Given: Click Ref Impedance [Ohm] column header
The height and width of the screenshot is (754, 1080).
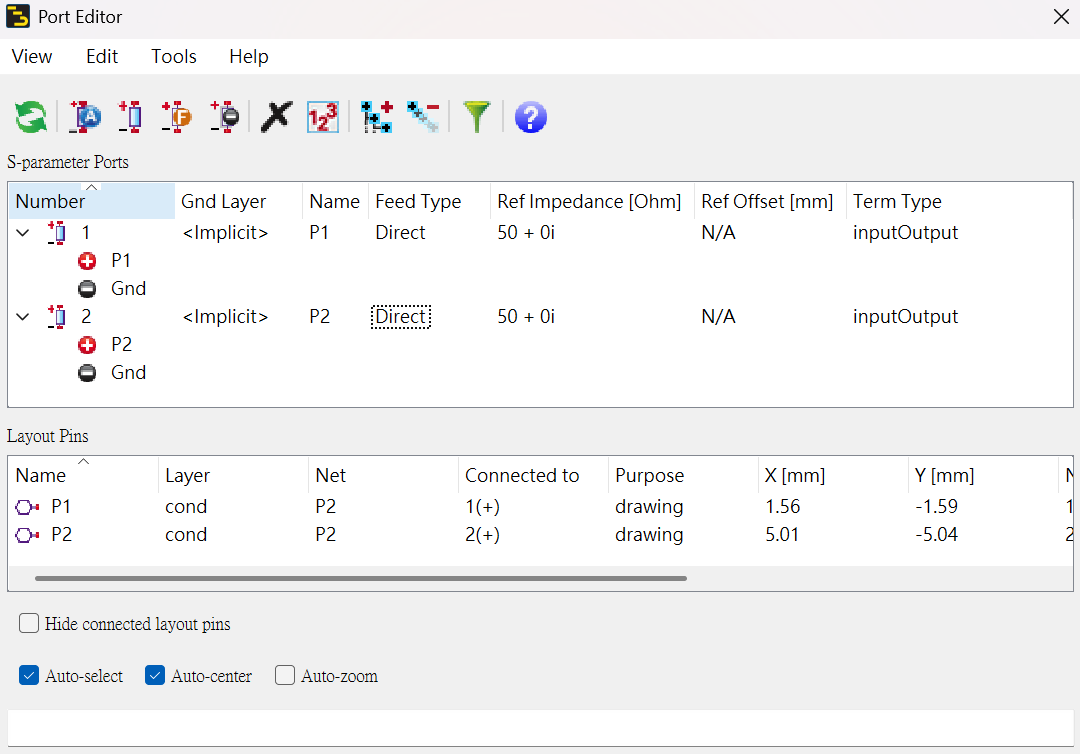Looking at the screenshot, I should [592, 201].
